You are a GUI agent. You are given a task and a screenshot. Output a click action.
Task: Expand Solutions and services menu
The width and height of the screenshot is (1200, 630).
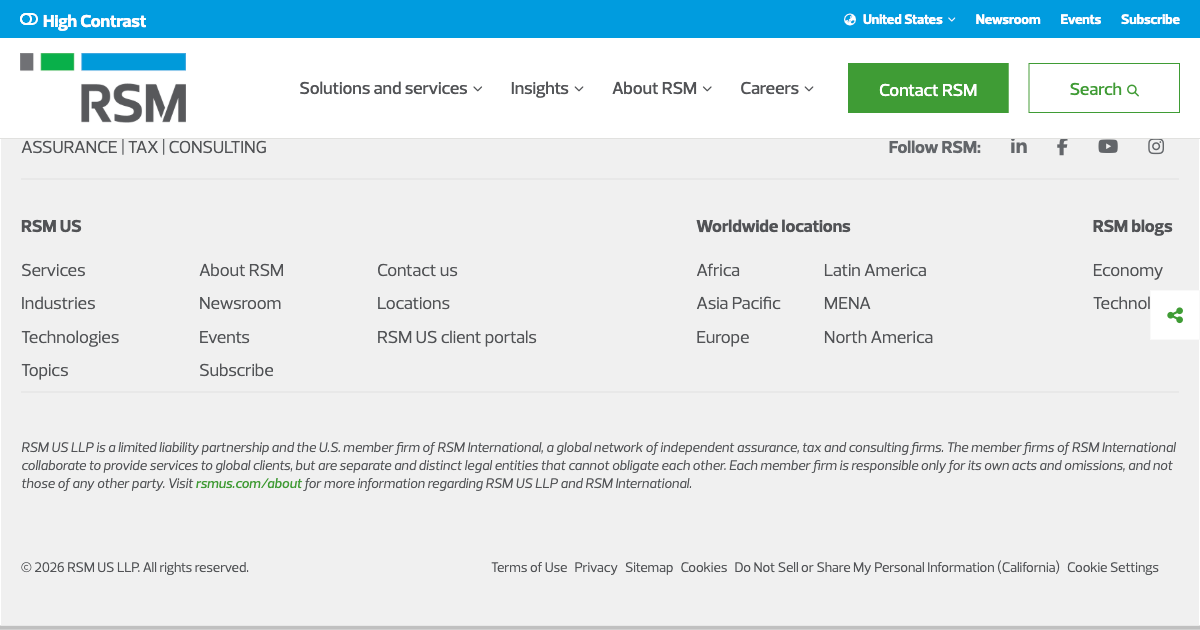tap(391, 88)
